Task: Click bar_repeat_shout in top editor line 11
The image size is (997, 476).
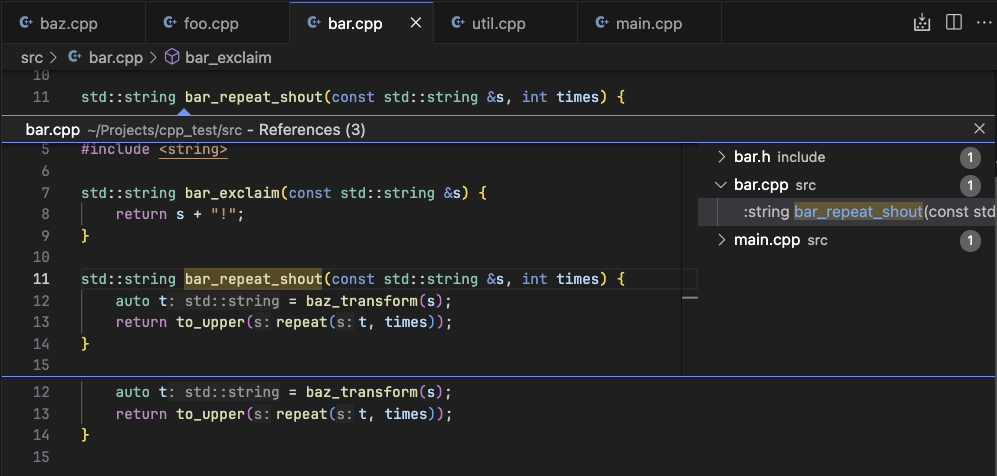Action: 254,97
